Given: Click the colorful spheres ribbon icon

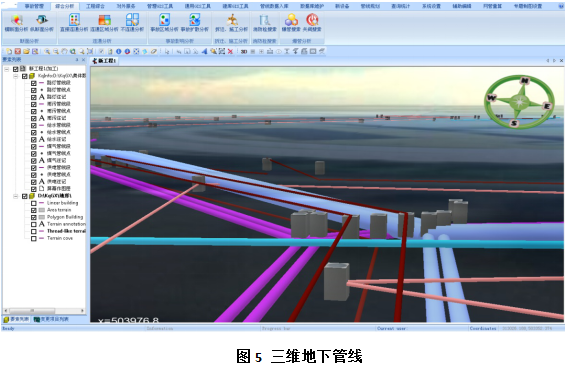Looking at the screenshot, I should [291, 20].
